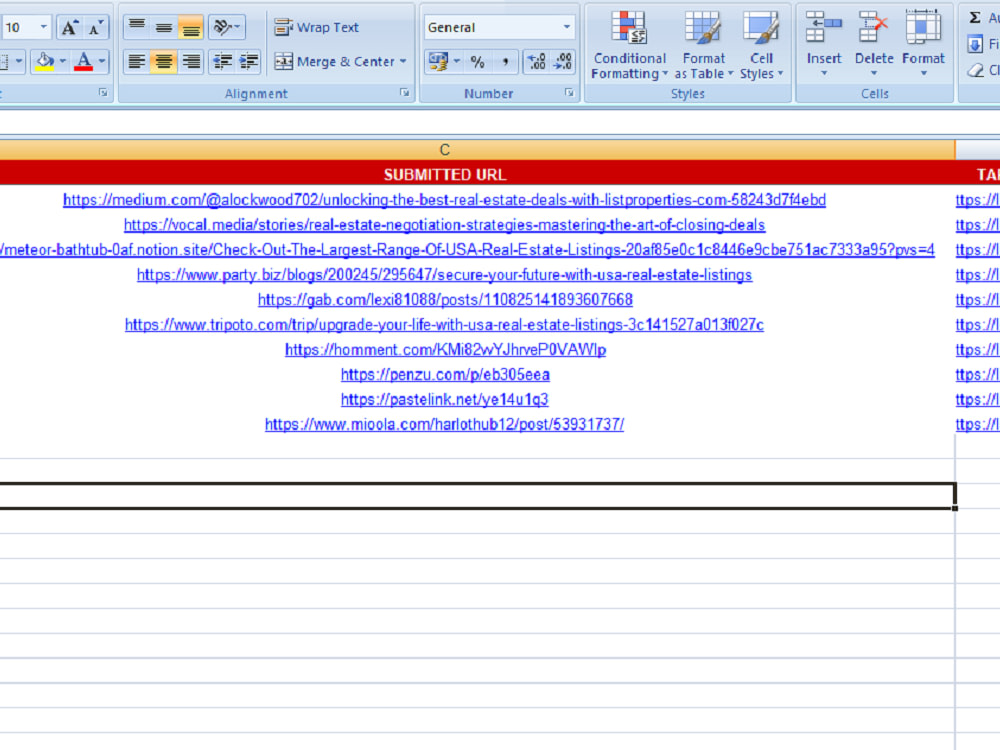
Task: Open the pastelink.net link
Action: (445, 399)
